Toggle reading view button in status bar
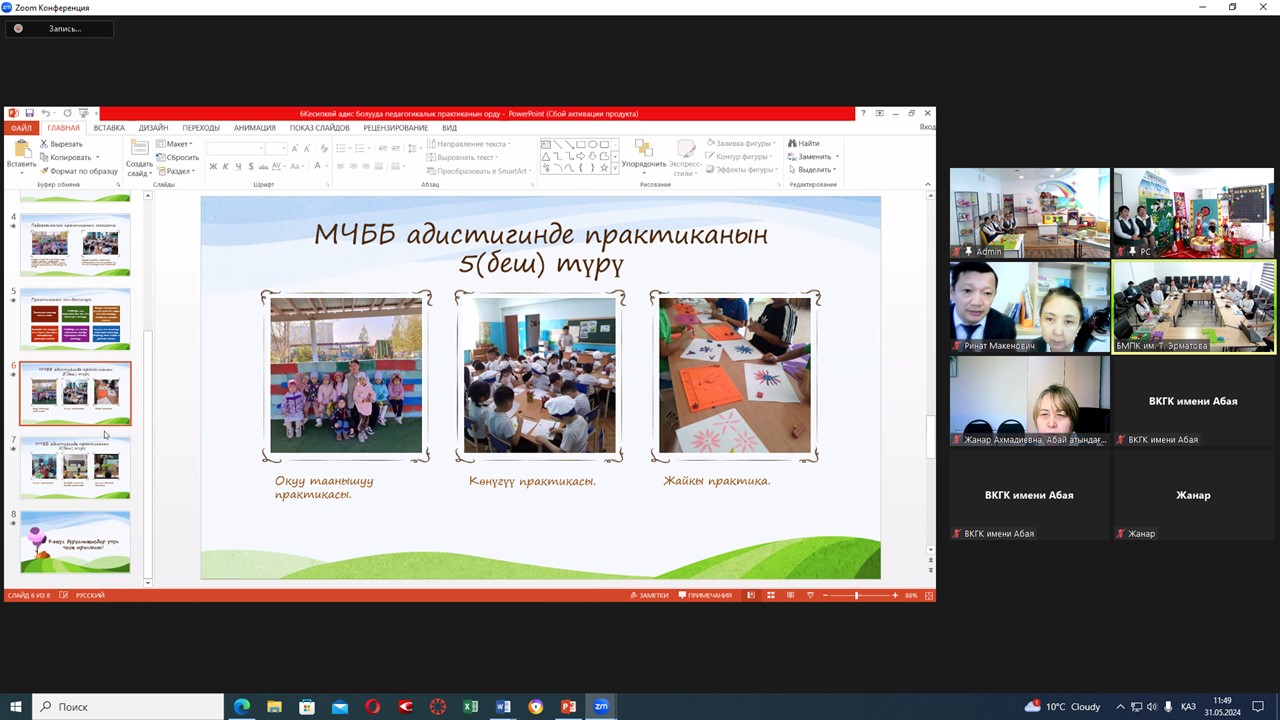This screenshot has width=1280, height=720. pos(790,595)
